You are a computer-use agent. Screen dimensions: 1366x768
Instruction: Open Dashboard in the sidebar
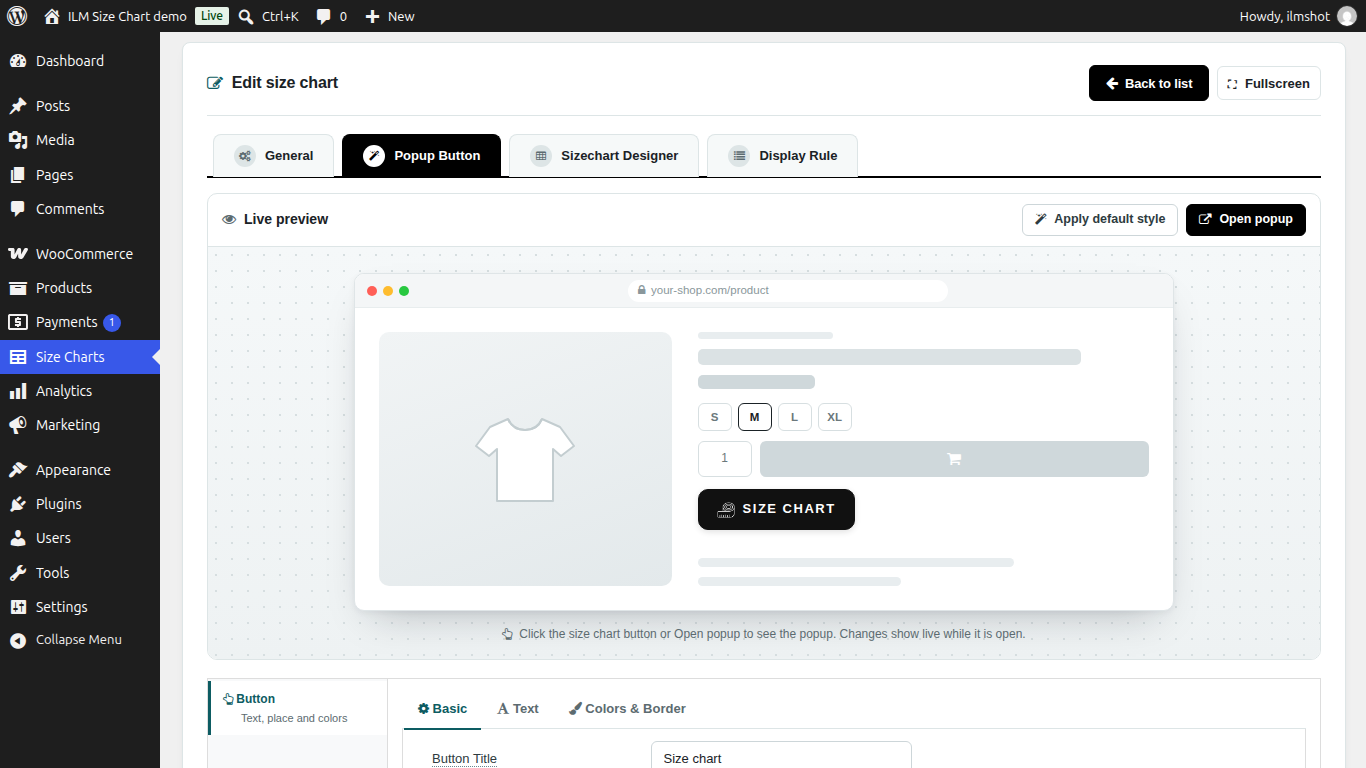pyautogui.click(x=80, y=61)
